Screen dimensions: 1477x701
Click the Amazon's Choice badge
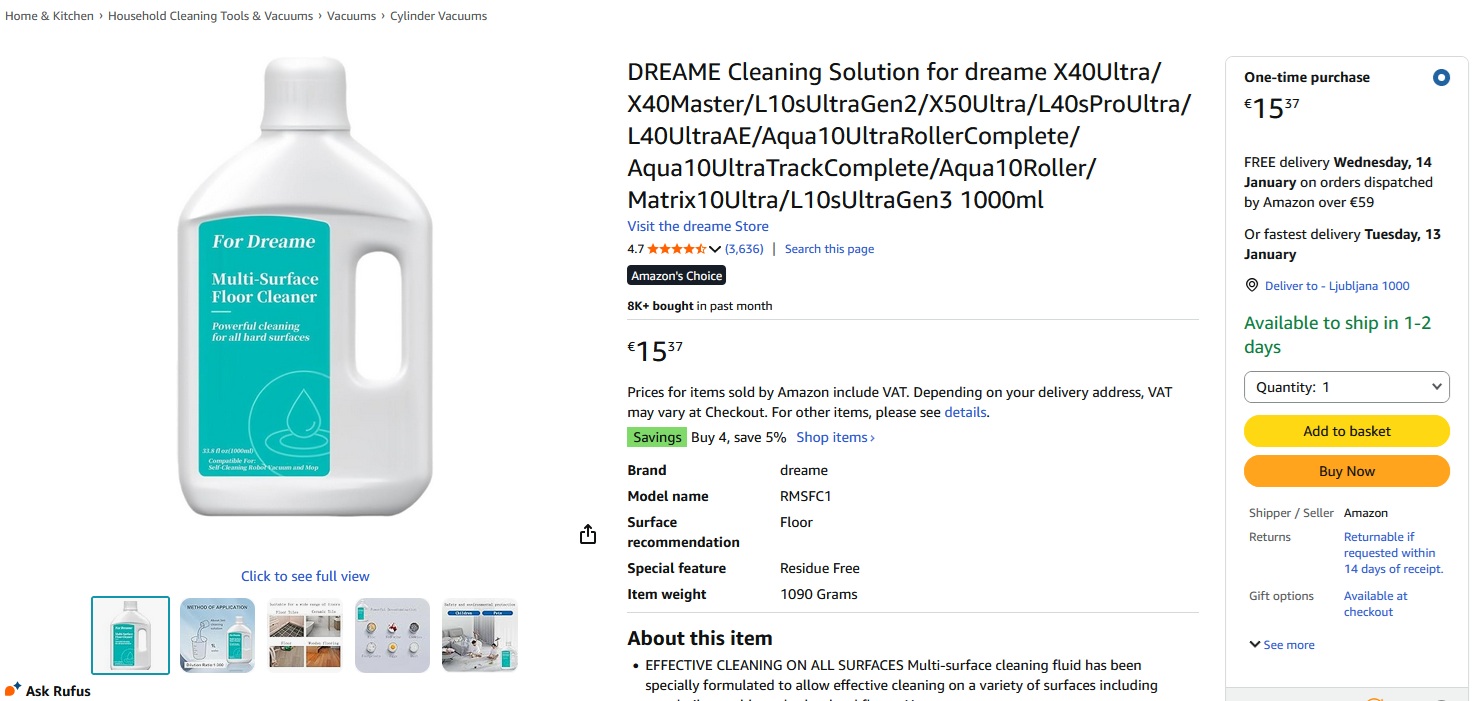click(x=677, y=276)
